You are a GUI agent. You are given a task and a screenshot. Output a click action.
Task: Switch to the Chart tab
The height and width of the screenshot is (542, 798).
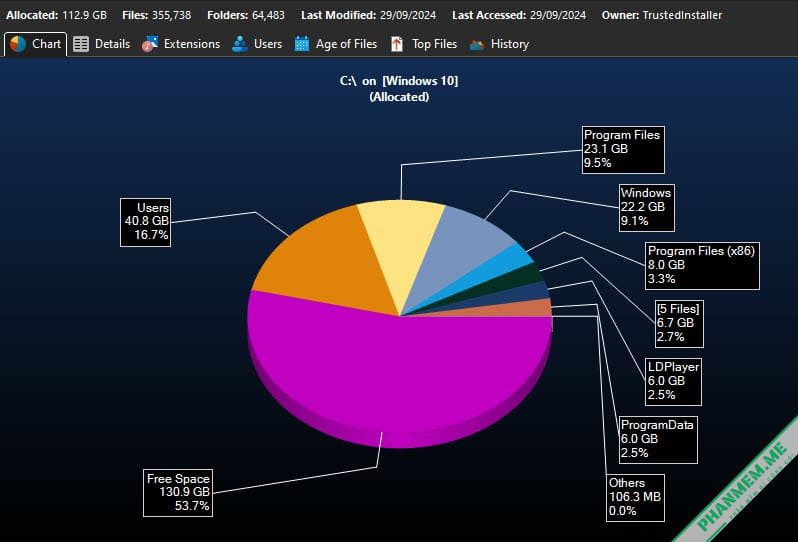click(x=36, y=44)
